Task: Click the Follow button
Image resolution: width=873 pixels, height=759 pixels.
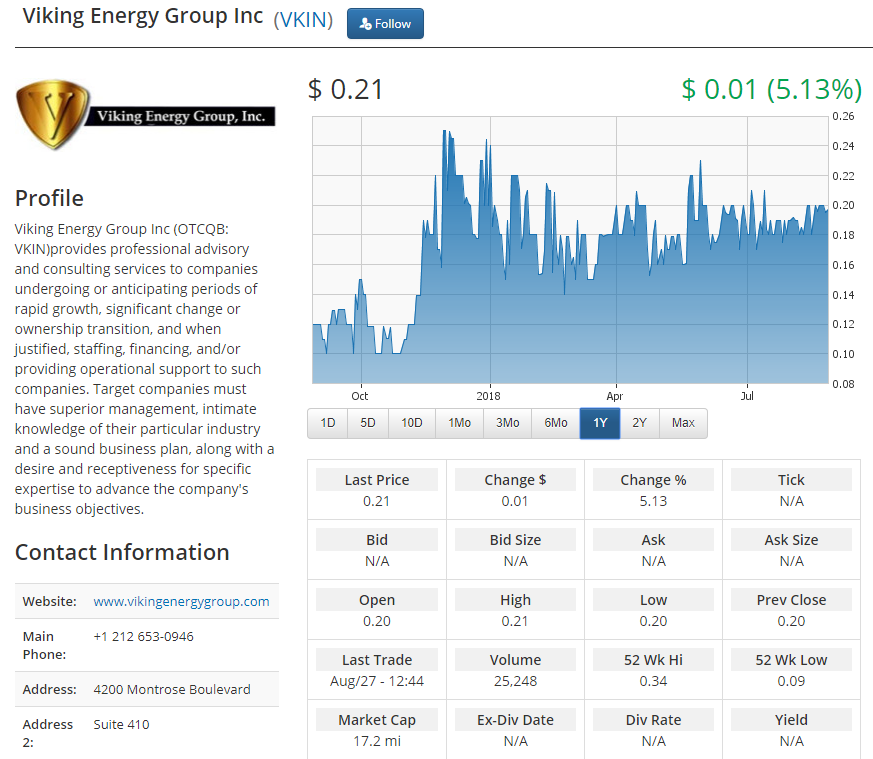Action: 385,24
